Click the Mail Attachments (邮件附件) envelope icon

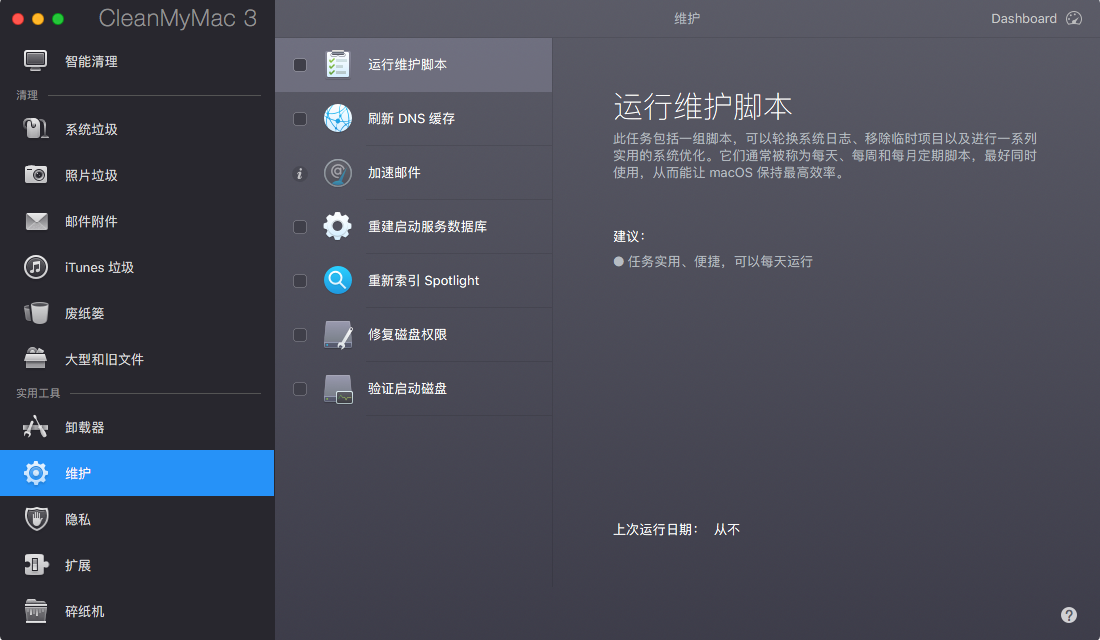pos(36,221)
